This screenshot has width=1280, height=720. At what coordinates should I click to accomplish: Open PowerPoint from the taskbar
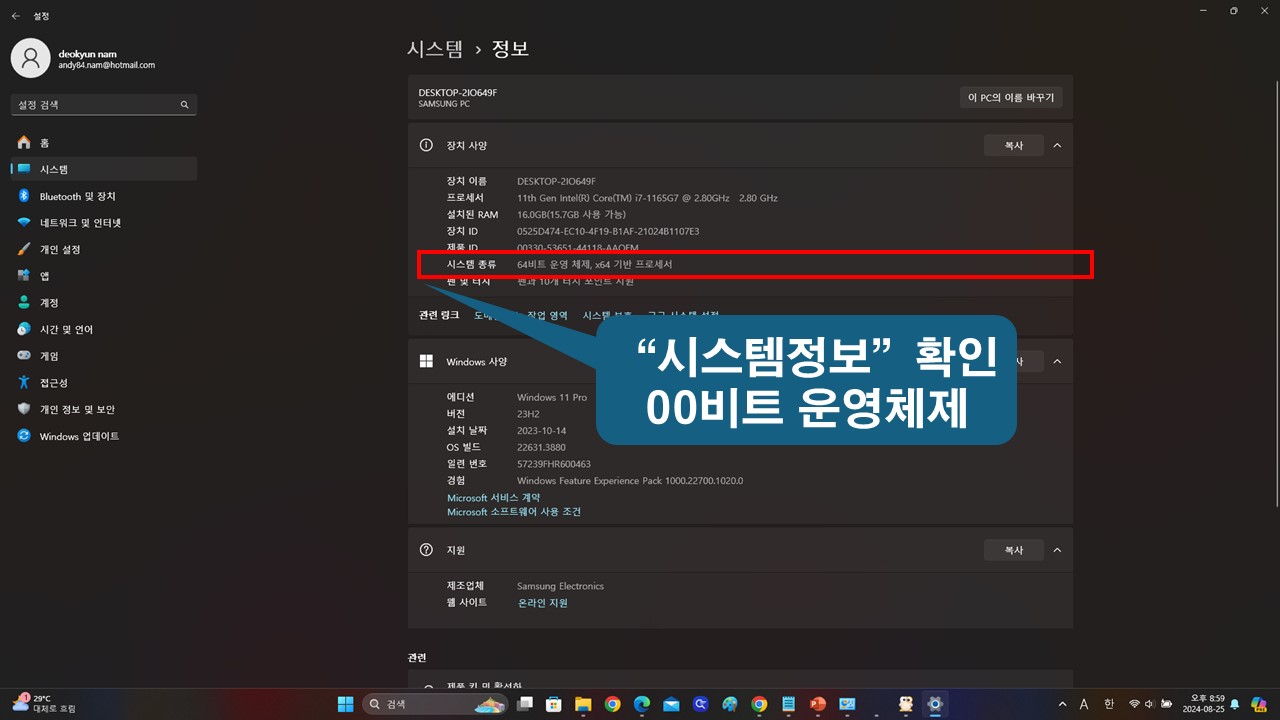(x=818, y=704)
